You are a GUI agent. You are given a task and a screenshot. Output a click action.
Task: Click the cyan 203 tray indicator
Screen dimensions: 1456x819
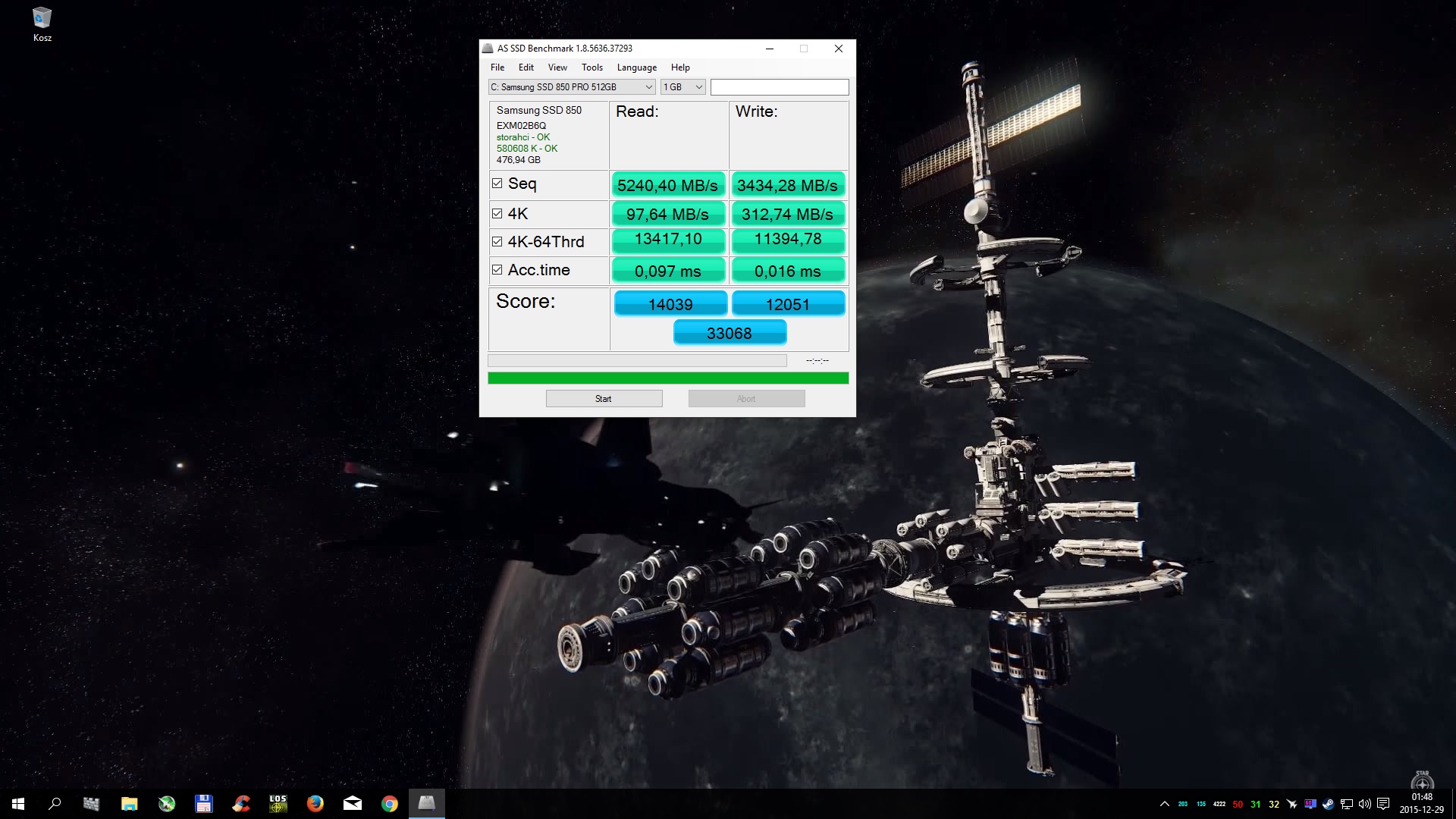pyautogui.click(x=1183, y=804)
